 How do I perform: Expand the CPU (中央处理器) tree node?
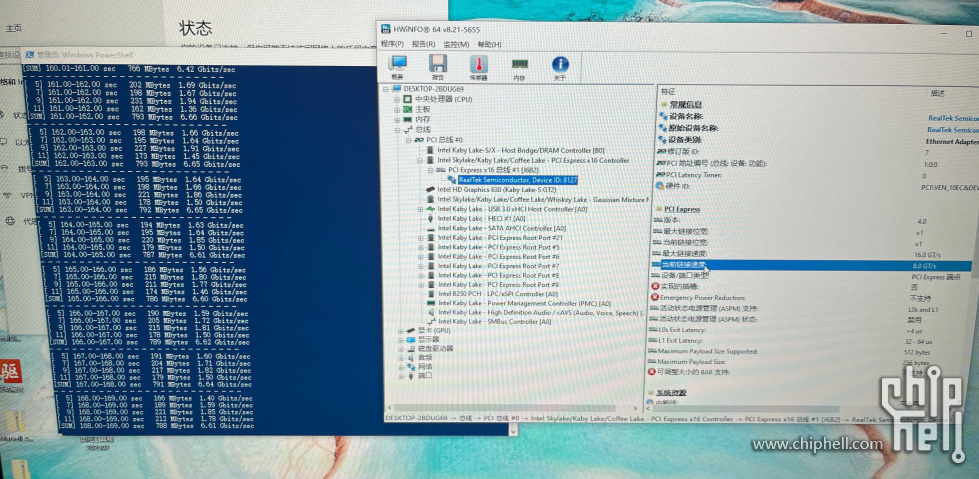[x=397, y=99]
